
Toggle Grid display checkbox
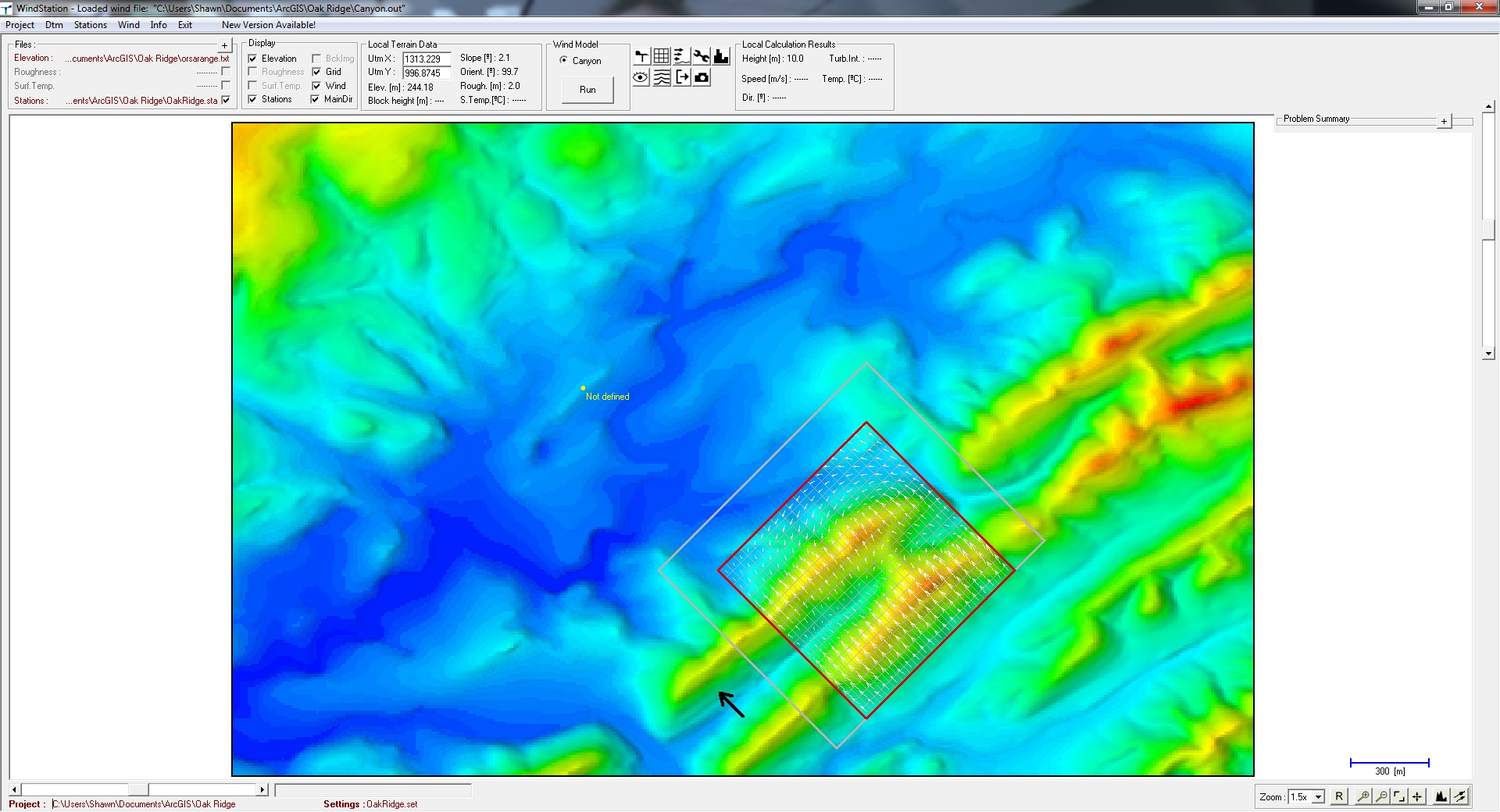tap(316, 72)
